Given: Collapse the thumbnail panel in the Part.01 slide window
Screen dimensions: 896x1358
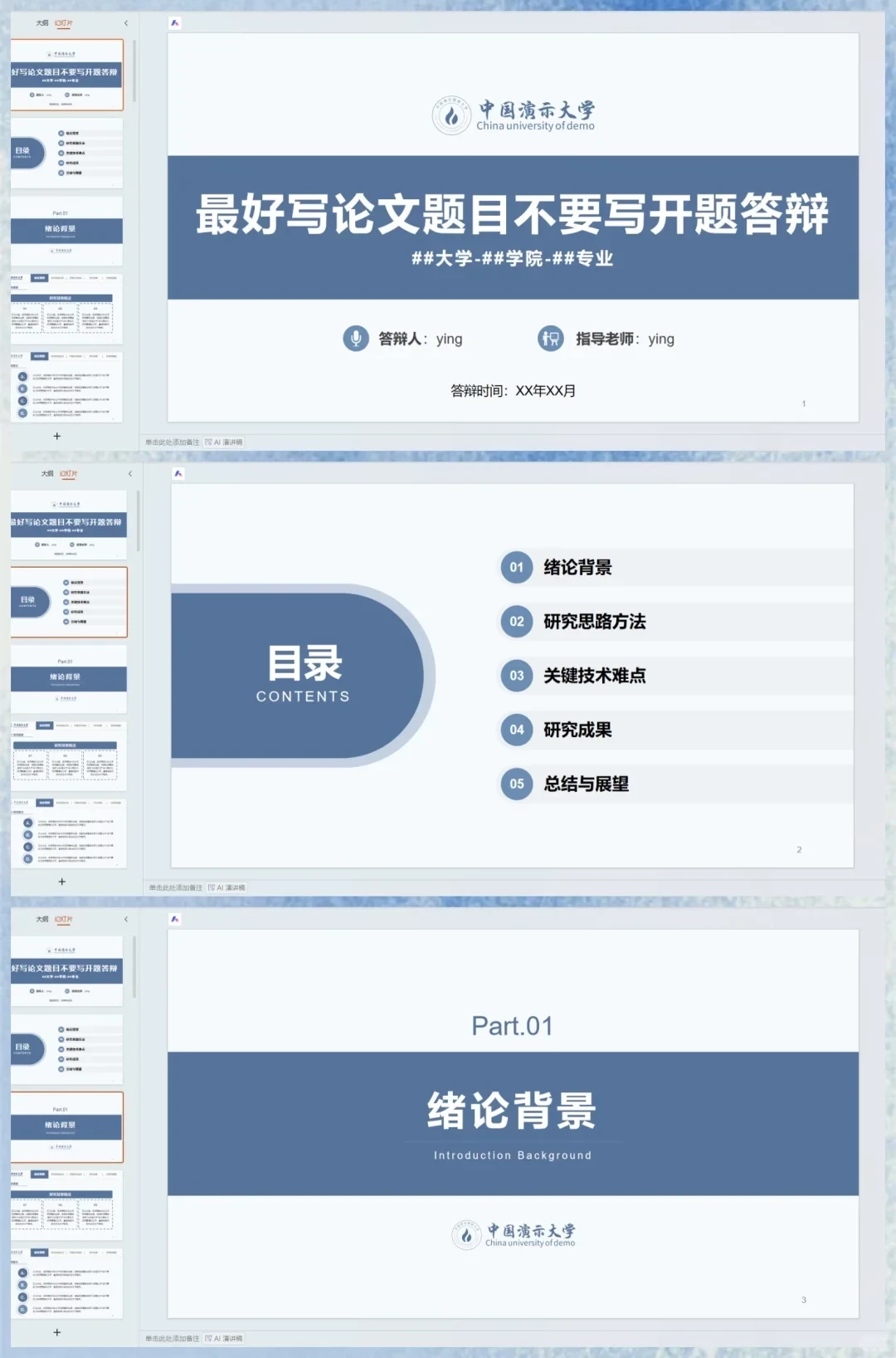Looking at the screenshot, I should click(126, 920).
